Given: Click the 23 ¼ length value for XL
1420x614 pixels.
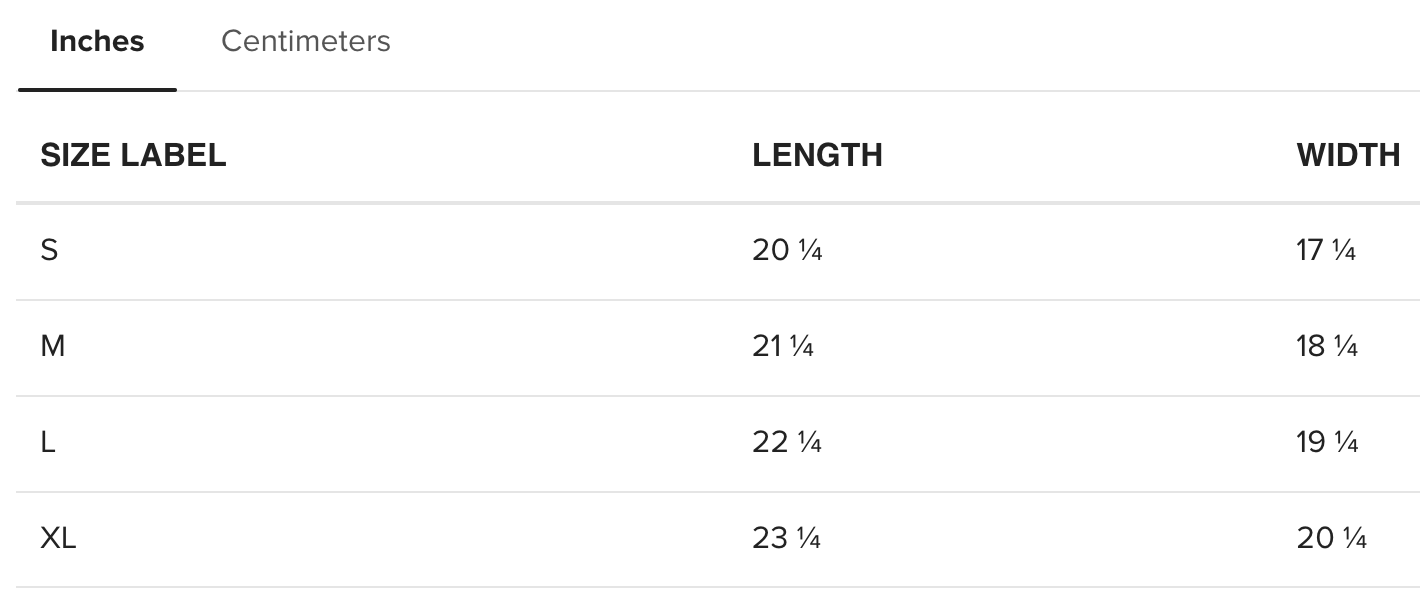Looking at the screenshot, I should [x=787, y=538].
